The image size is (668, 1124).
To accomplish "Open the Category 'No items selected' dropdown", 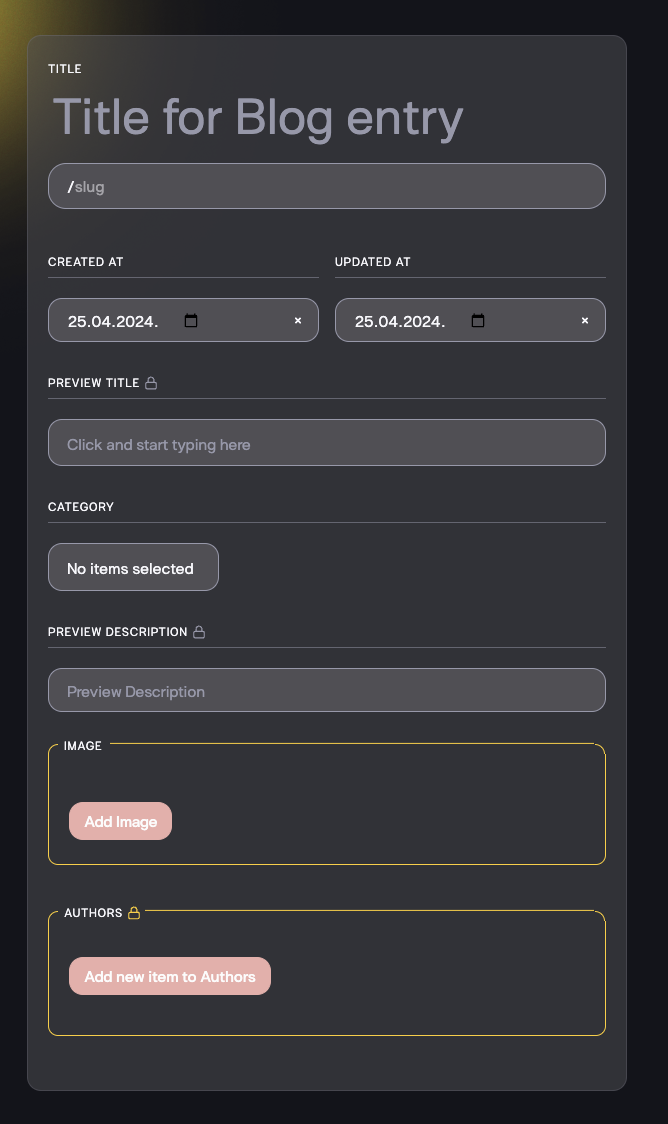I will tap(133, 568).
